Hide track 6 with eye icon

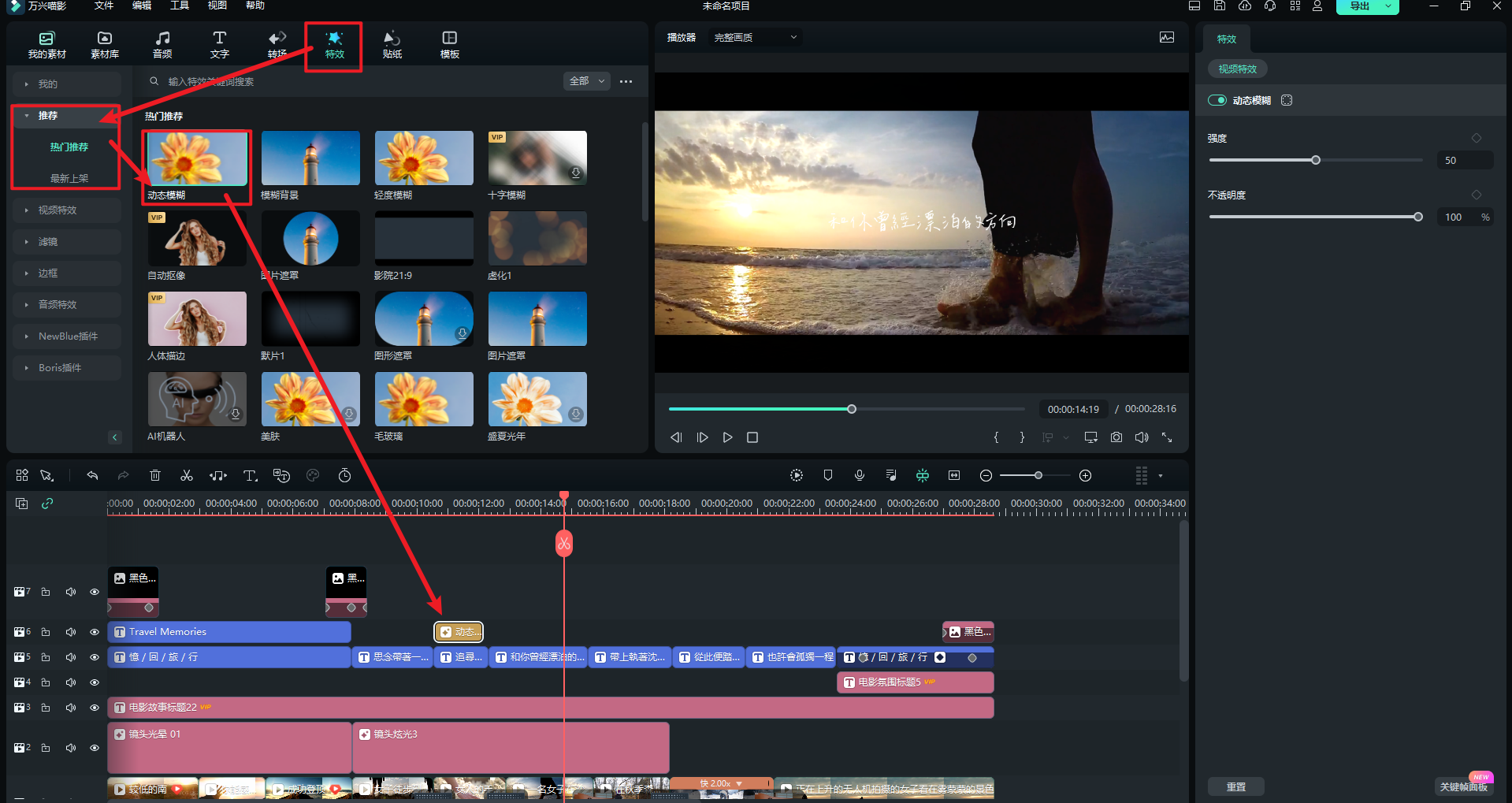pos(95,632)
